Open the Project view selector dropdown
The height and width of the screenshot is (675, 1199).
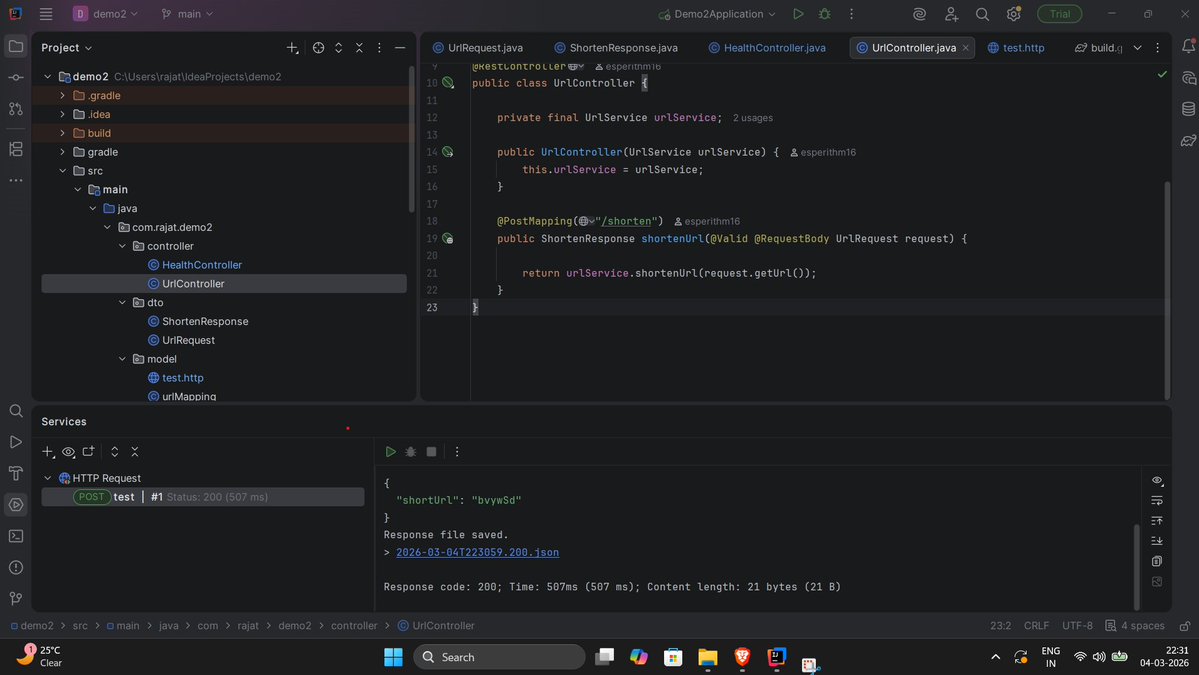click(x=67, y=47)
